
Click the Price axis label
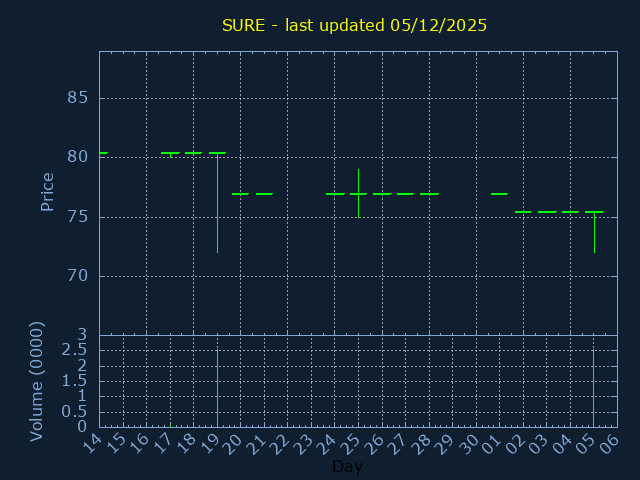47,191
